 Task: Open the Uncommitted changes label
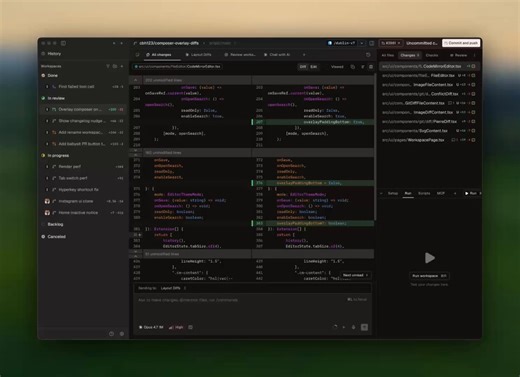point(422,43)
